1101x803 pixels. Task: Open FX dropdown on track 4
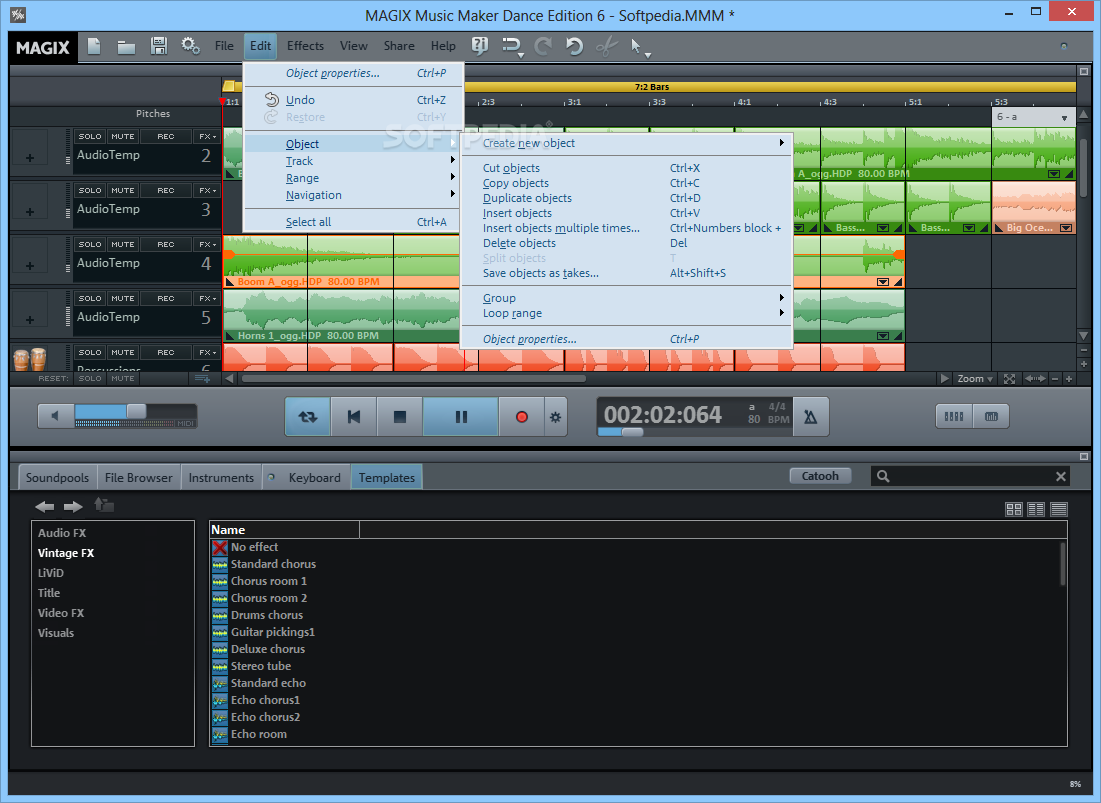pyautogui.click(x=207, y=244)
